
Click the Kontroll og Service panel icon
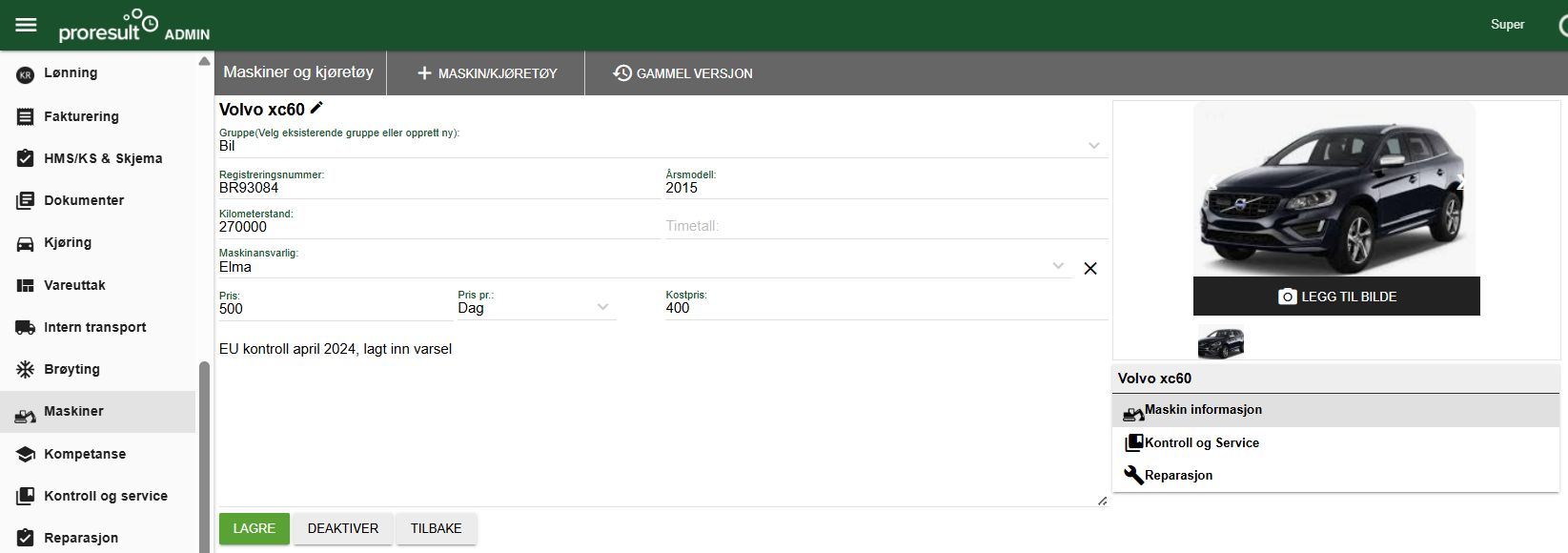point(1133,442)
